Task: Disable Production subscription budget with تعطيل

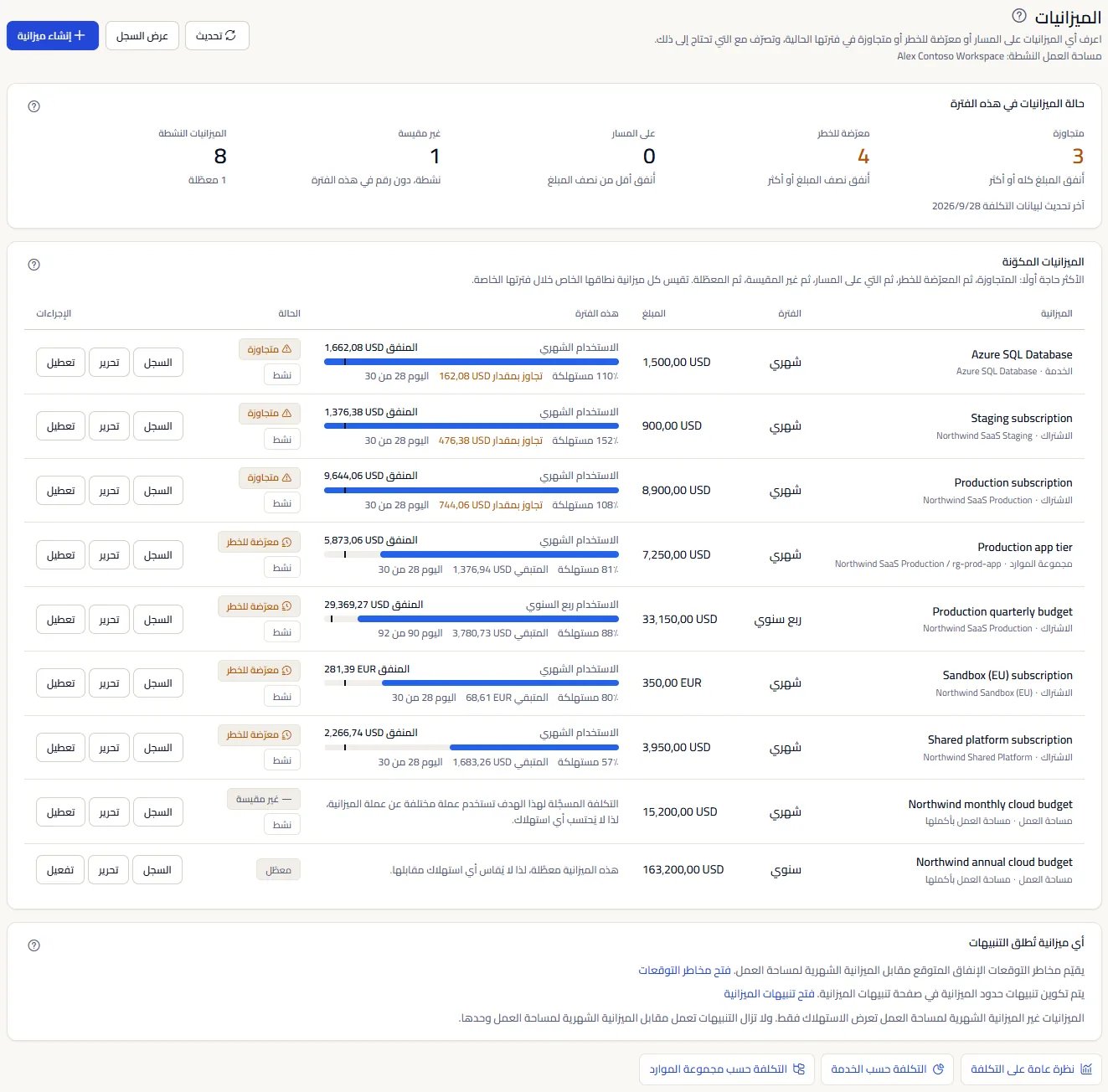Action: (61, 491)
